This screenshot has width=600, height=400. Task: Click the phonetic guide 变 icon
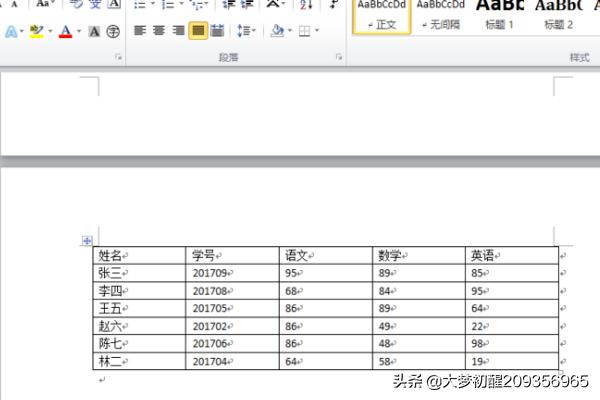pyautogui.click(x=95, y=4)
